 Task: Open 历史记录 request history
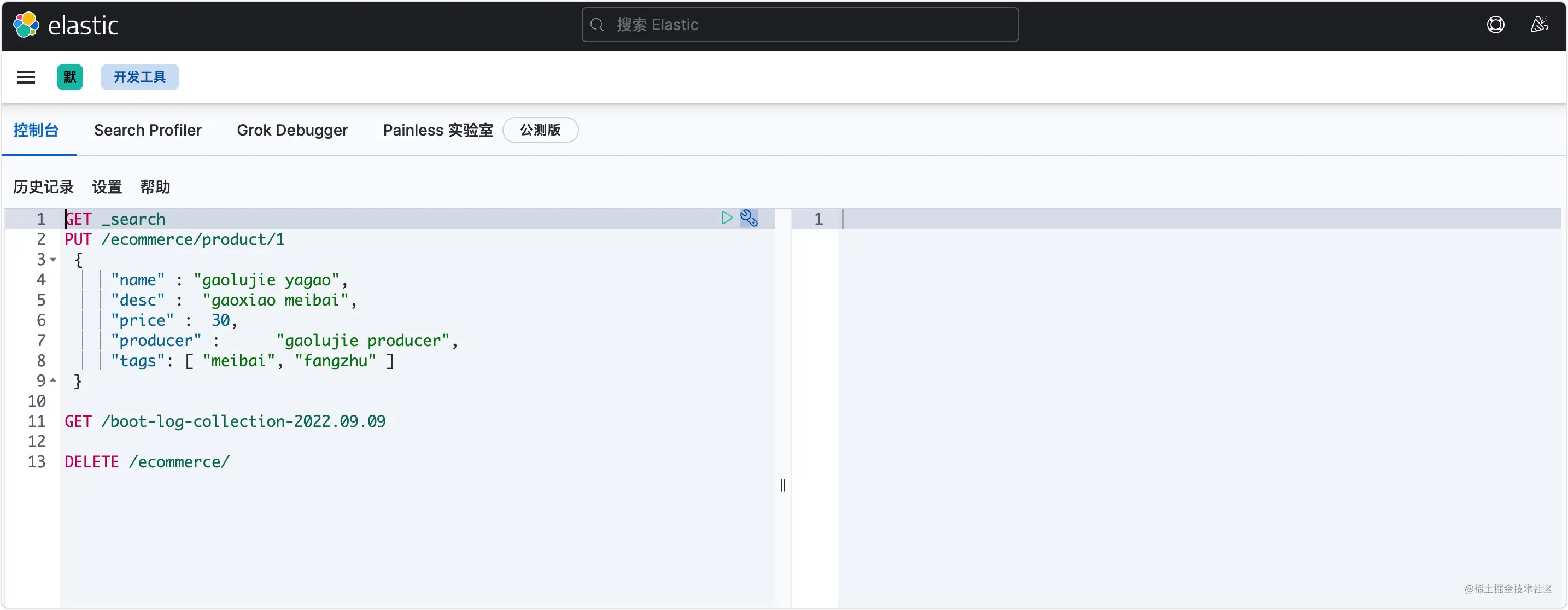[43, 187]
